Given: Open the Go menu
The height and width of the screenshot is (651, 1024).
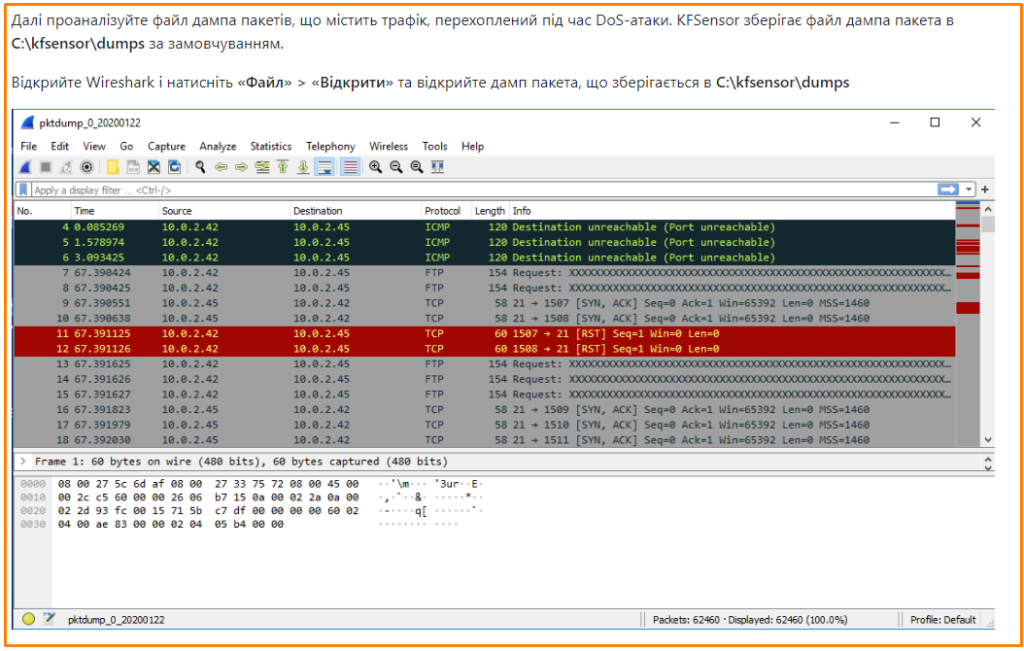Looking at the screenshot, I should click(x=126, y=146).
